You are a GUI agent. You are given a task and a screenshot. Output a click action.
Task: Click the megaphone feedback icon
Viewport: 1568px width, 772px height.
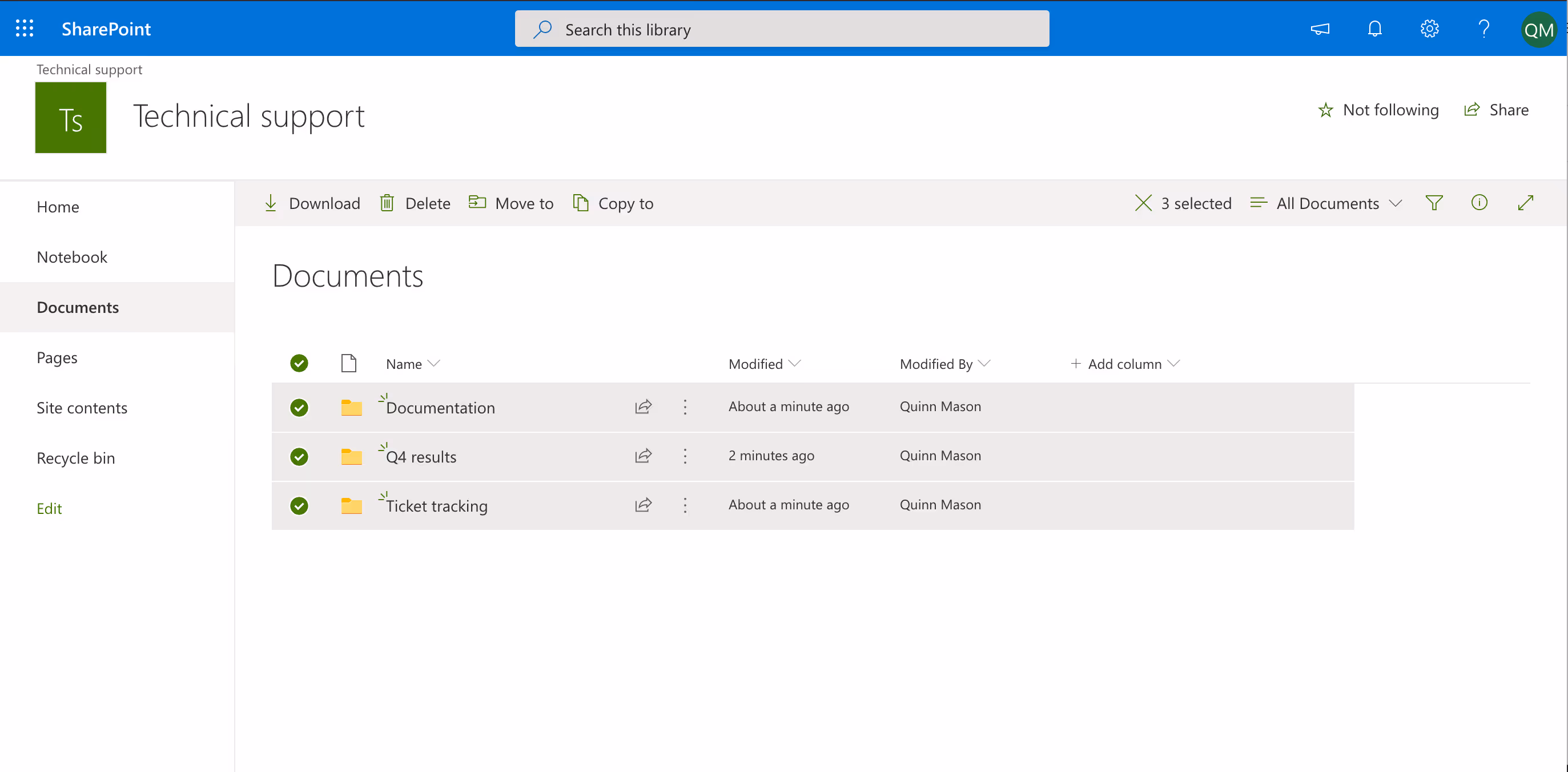[x=1320, y=29]
